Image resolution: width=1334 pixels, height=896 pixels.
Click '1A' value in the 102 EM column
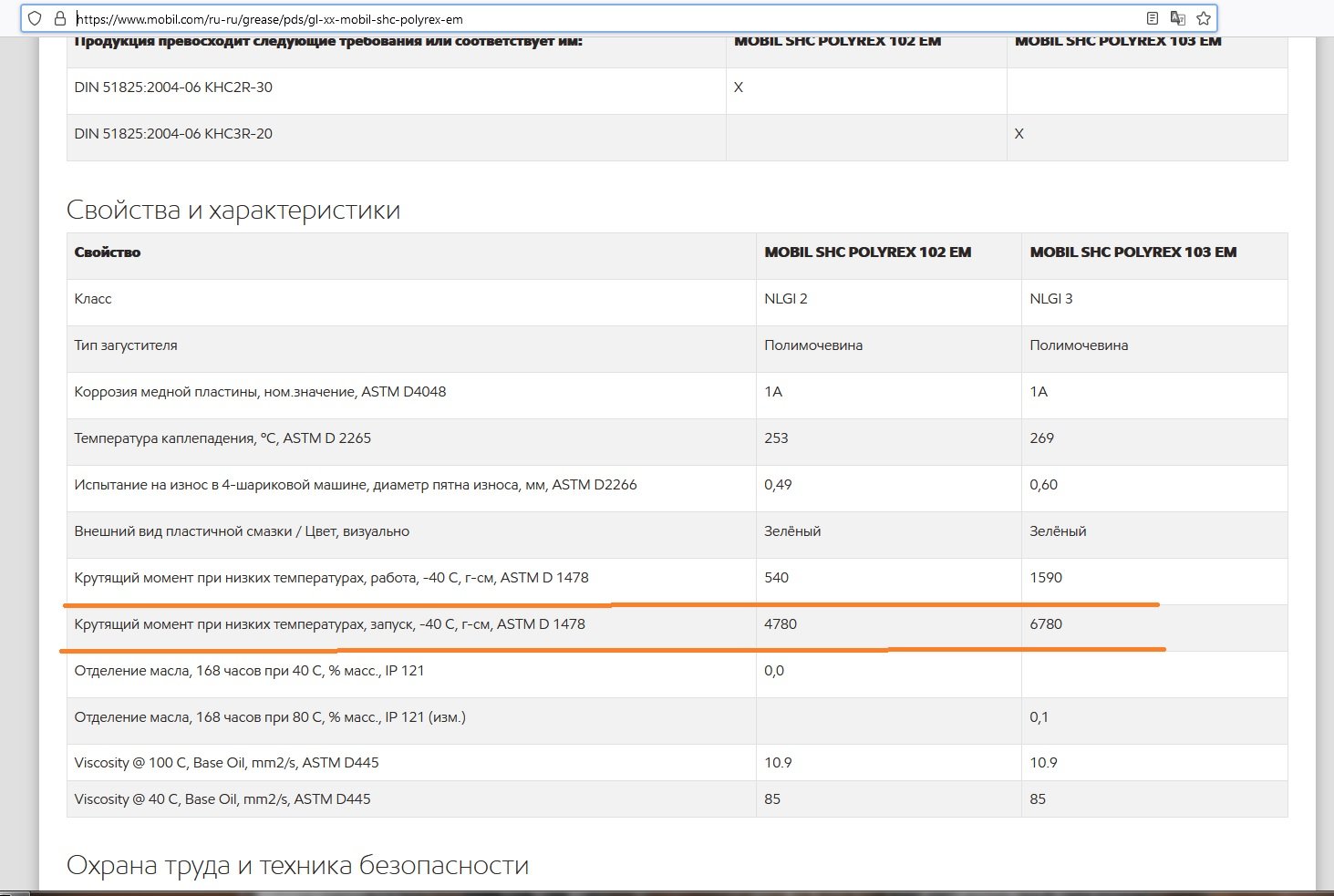click(773, 392)
